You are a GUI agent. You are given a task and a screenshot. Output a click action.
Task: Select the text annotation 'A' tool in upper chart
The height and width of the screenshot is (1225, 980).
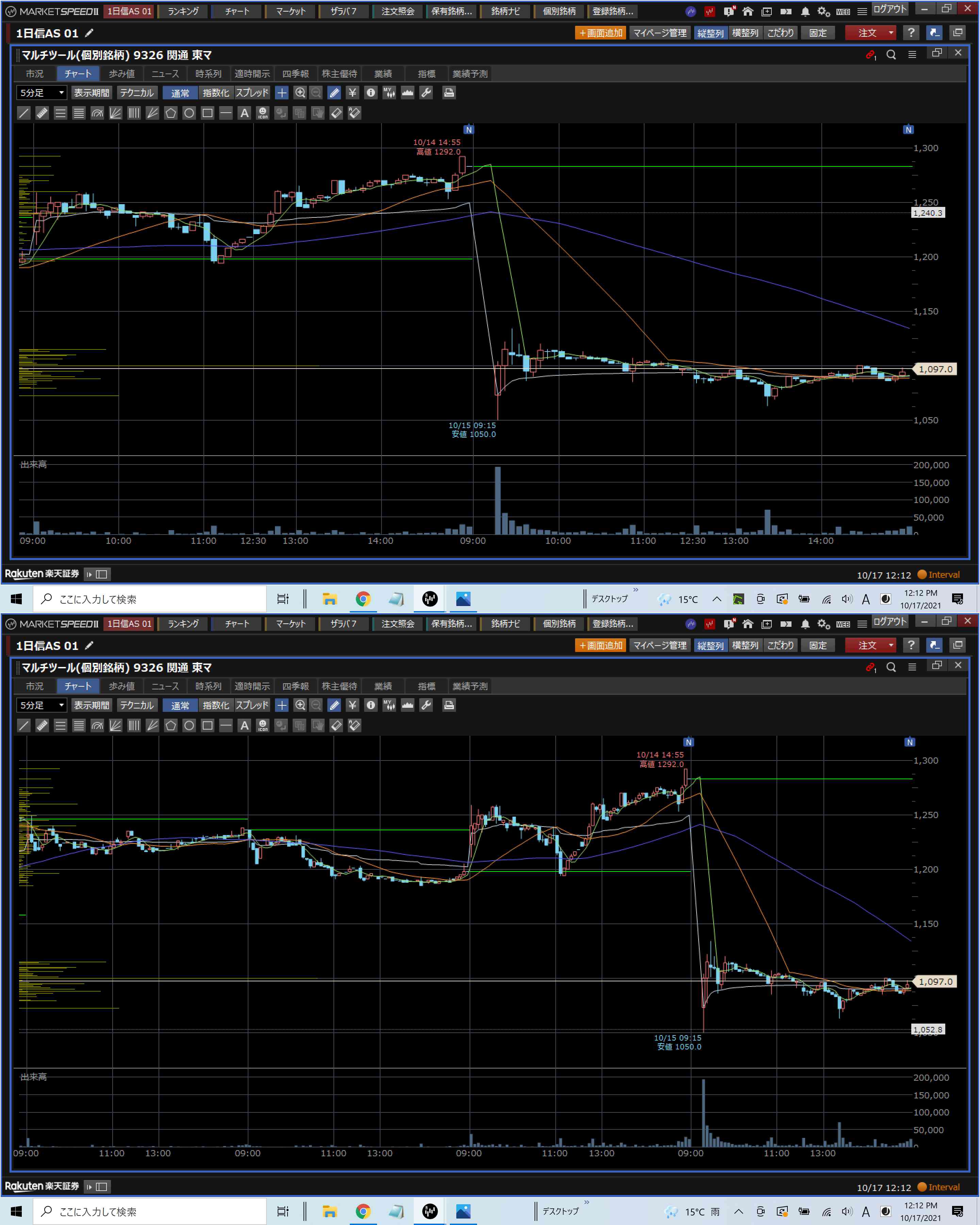pyautogui.click(x=244, y=113)
